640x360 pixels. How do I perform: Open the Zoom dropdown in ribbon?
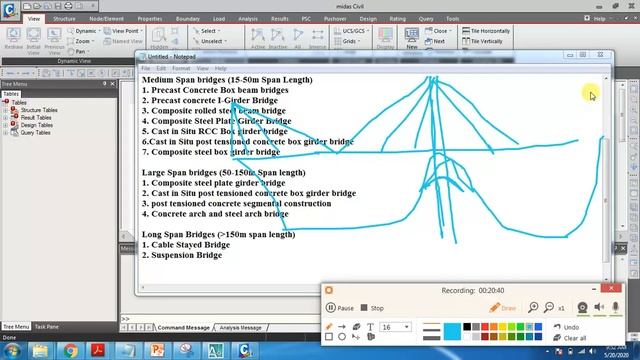click(81, 41)
